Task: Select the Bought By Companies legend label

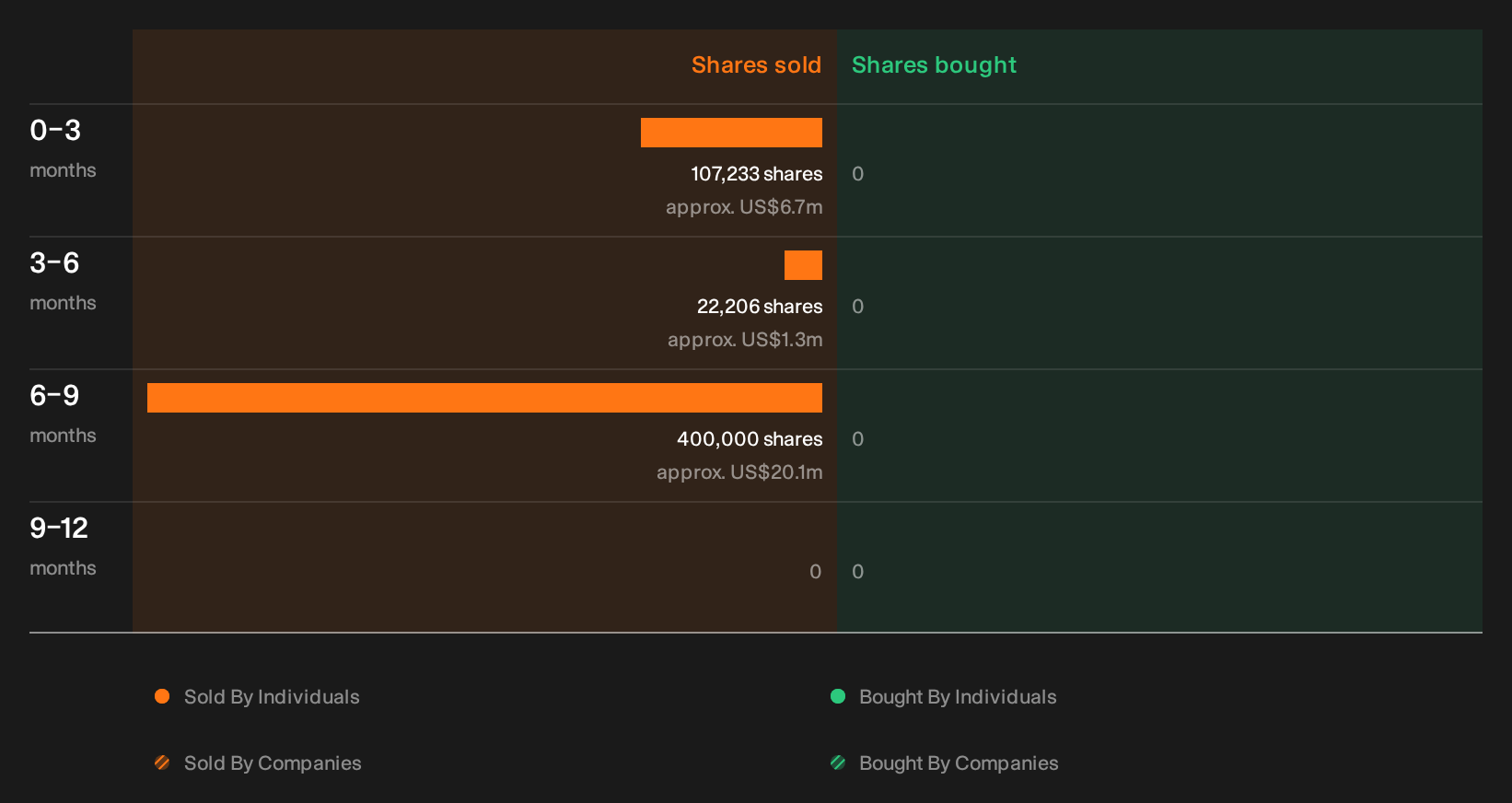Action: tap(959, 763)
